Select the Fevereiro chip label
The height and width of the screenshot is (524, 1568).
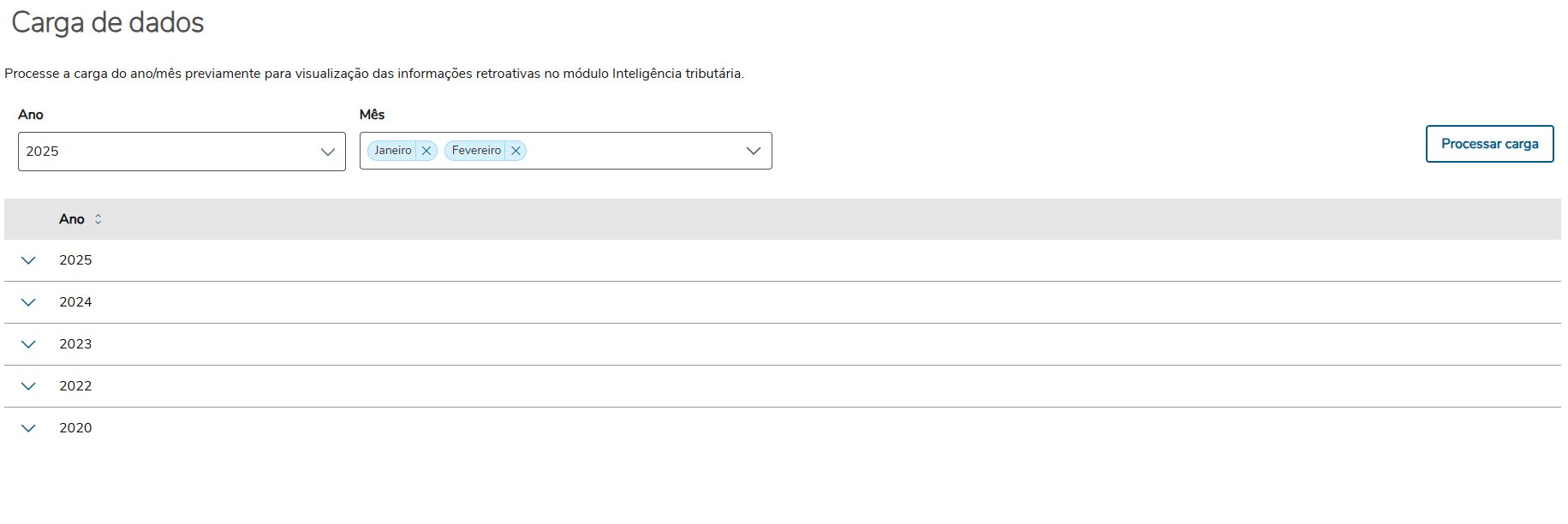(x=476, y=151)
